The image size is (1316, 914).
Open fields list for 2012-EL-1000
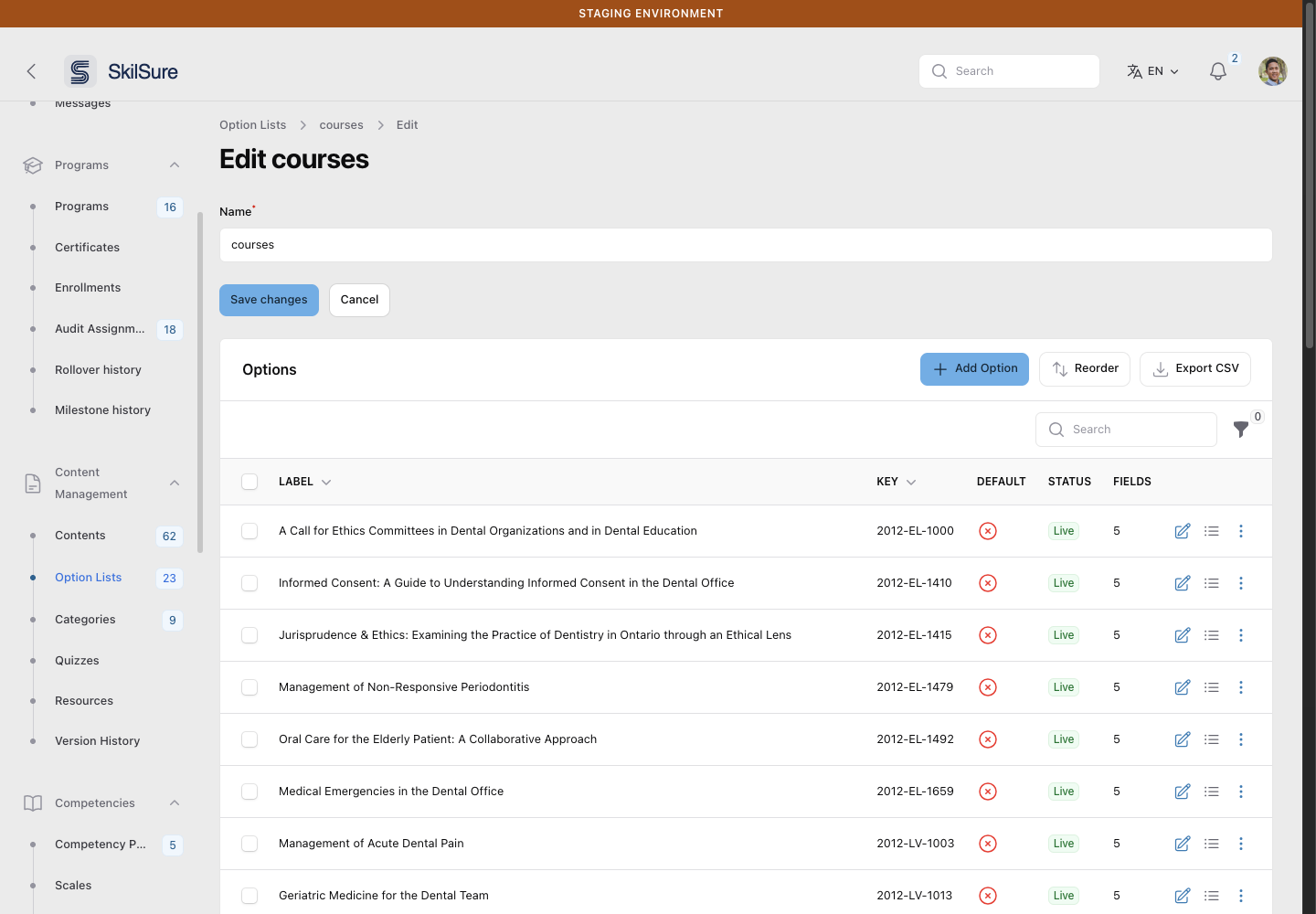1212,531
